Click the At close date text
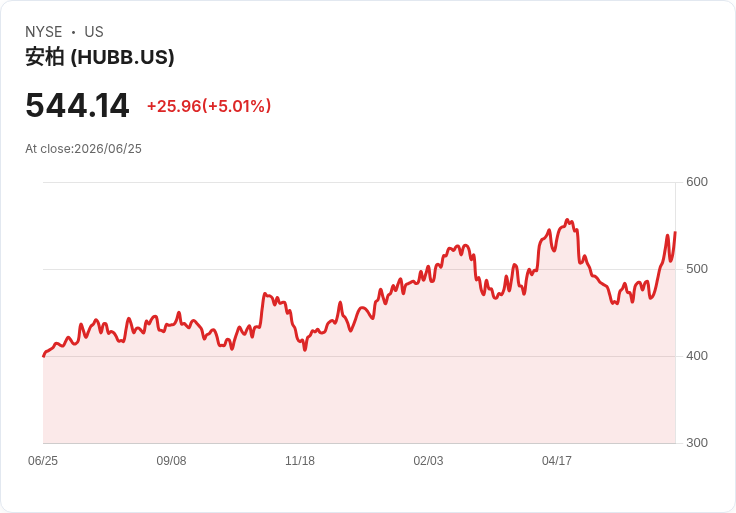Image resolution: width=736 pixels, height=513 pixels. tap(83, 149)
